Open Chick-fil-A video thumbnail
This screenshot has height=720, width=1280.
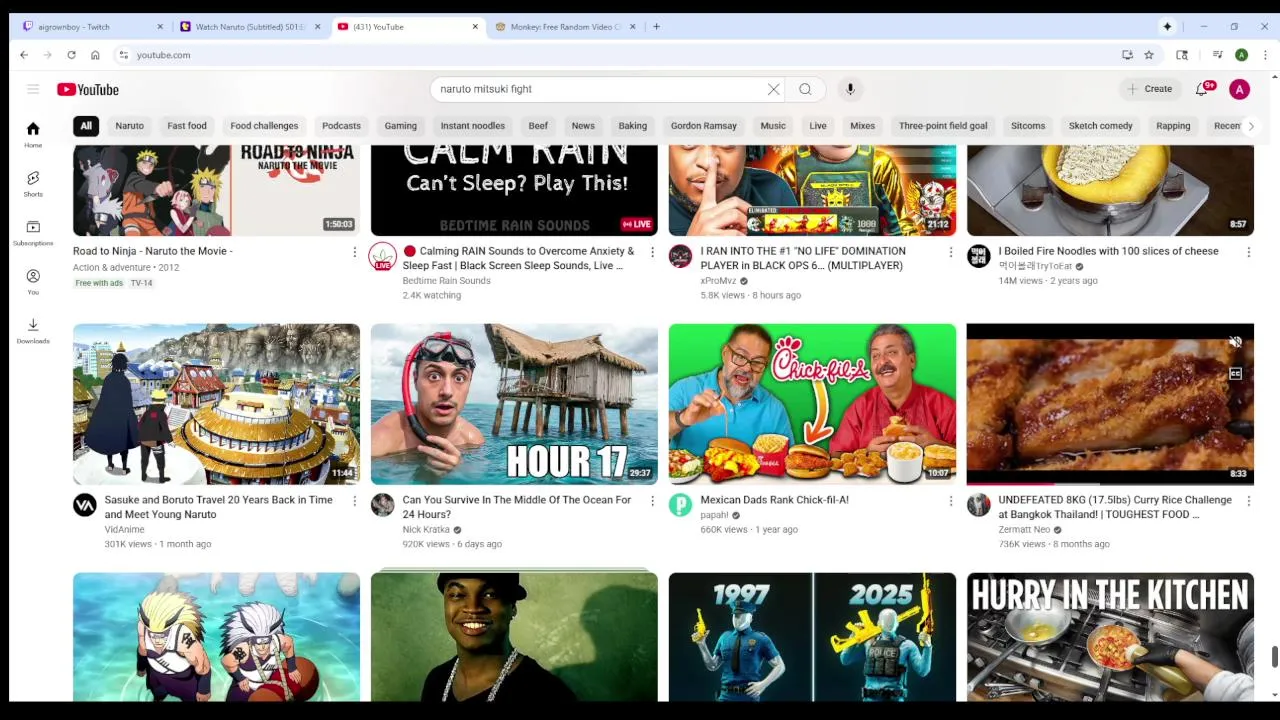pos(812,404)
